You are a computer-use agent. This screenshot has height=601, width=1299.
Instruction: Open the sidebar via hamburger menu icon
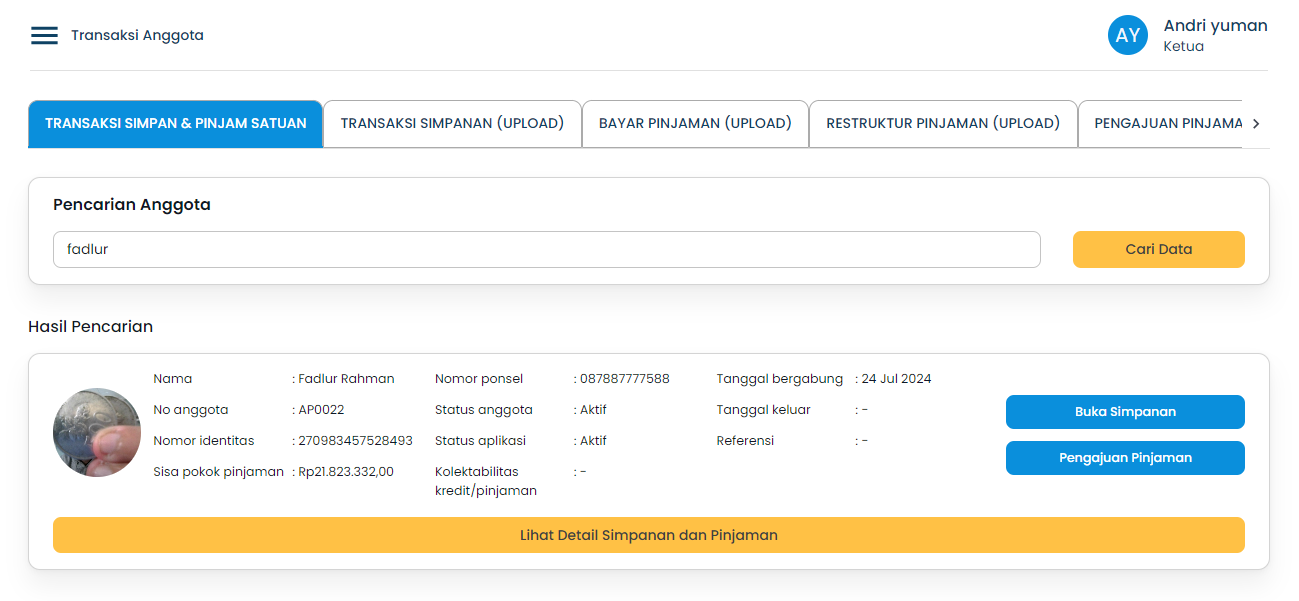[43, 35]
